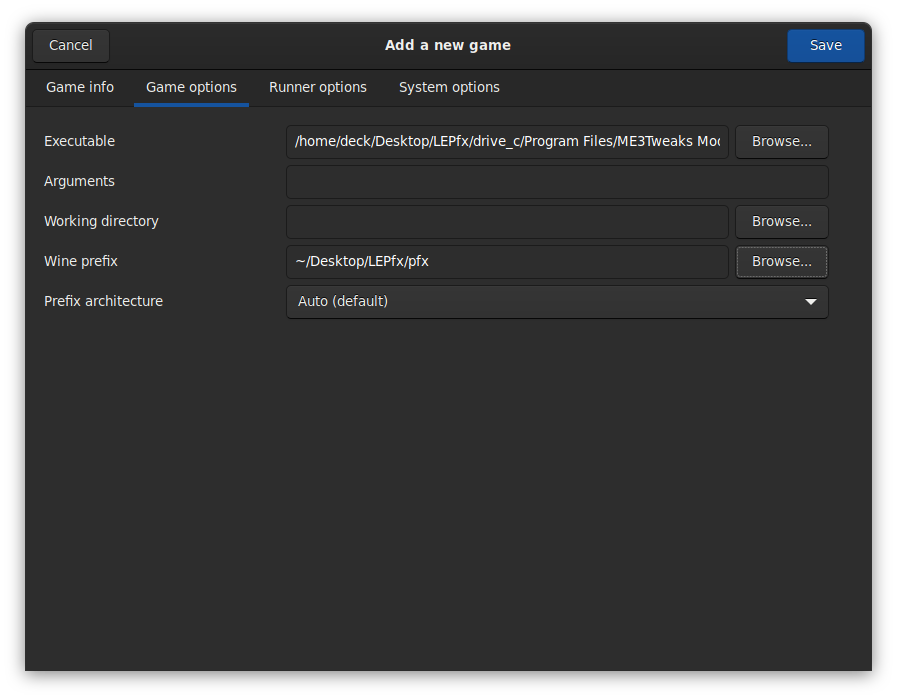Viewport: 897px width, 699px height.
Task: Click the Prefix architecture label
Action: pos(103,302)
